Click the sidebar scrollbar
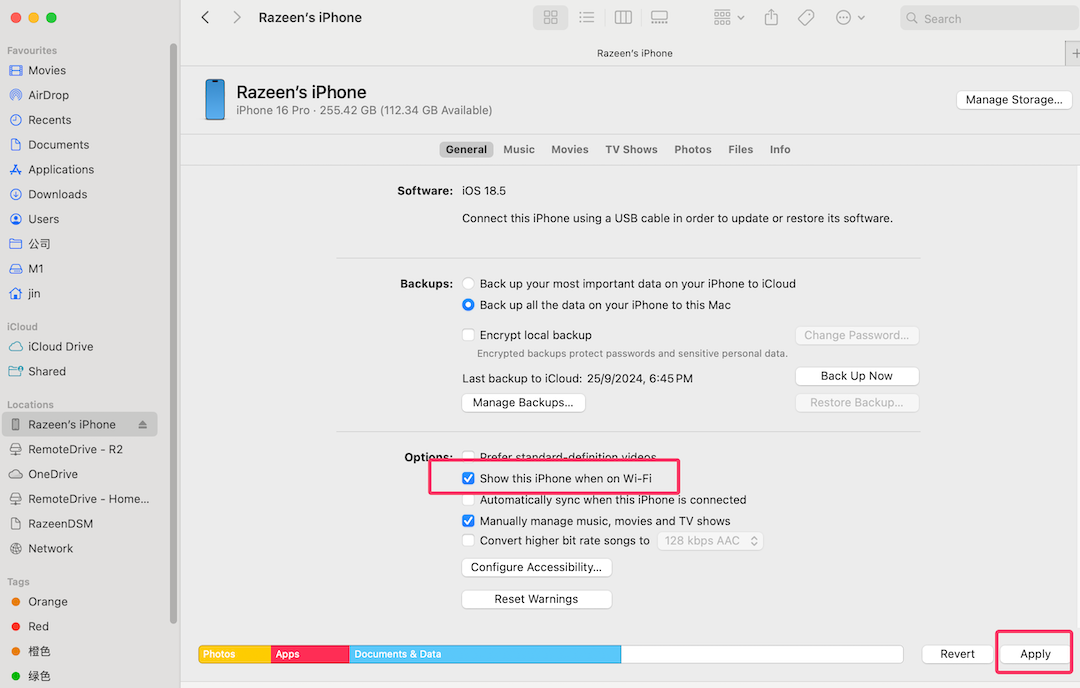The width and height of the screenshot is (1080, 688). [x=174, y=334]
